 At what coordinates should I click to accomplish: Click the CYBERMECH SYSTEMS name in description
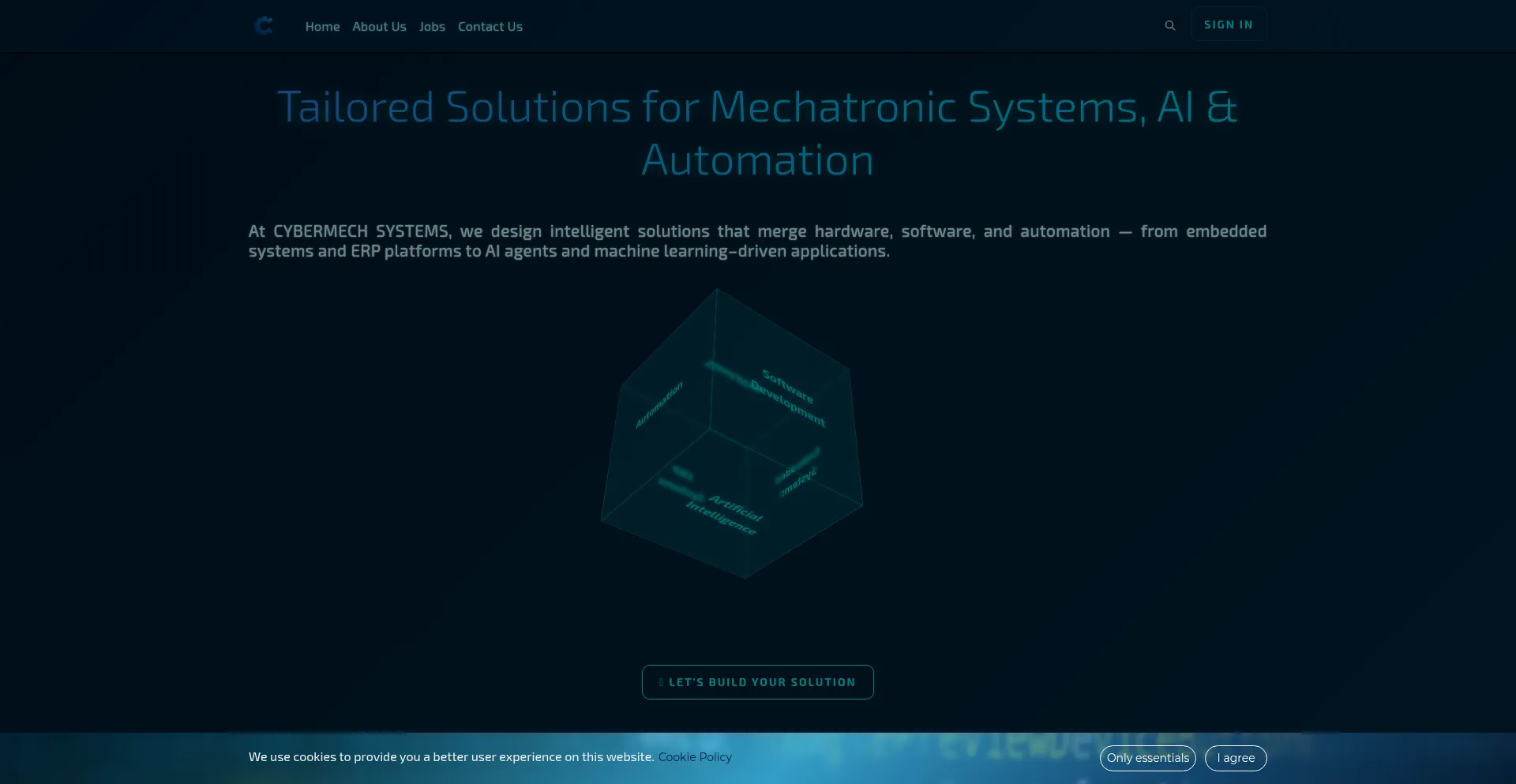[x=361, y=231]
